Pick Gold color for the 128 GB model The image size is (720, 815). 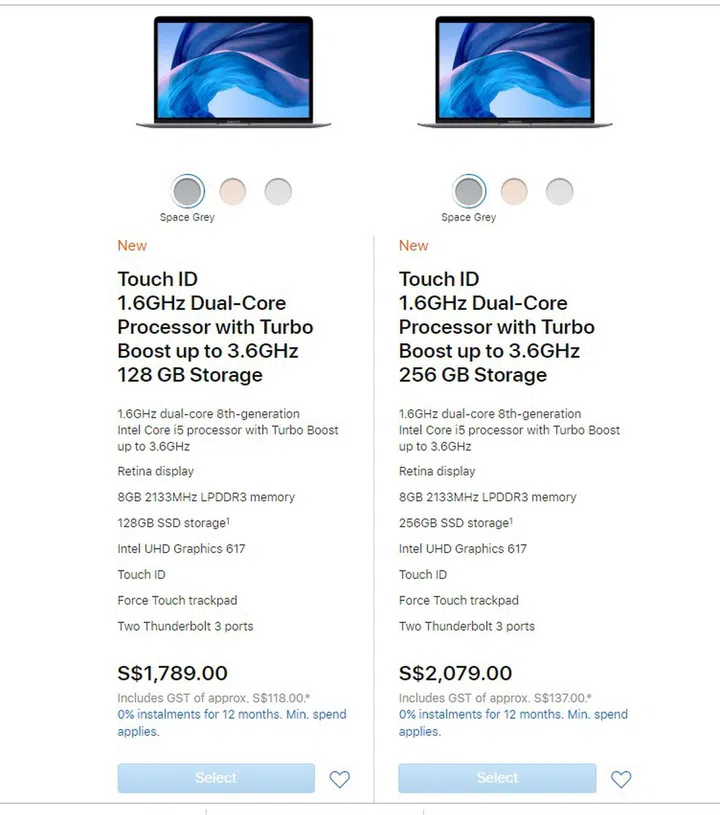[233, 191]
